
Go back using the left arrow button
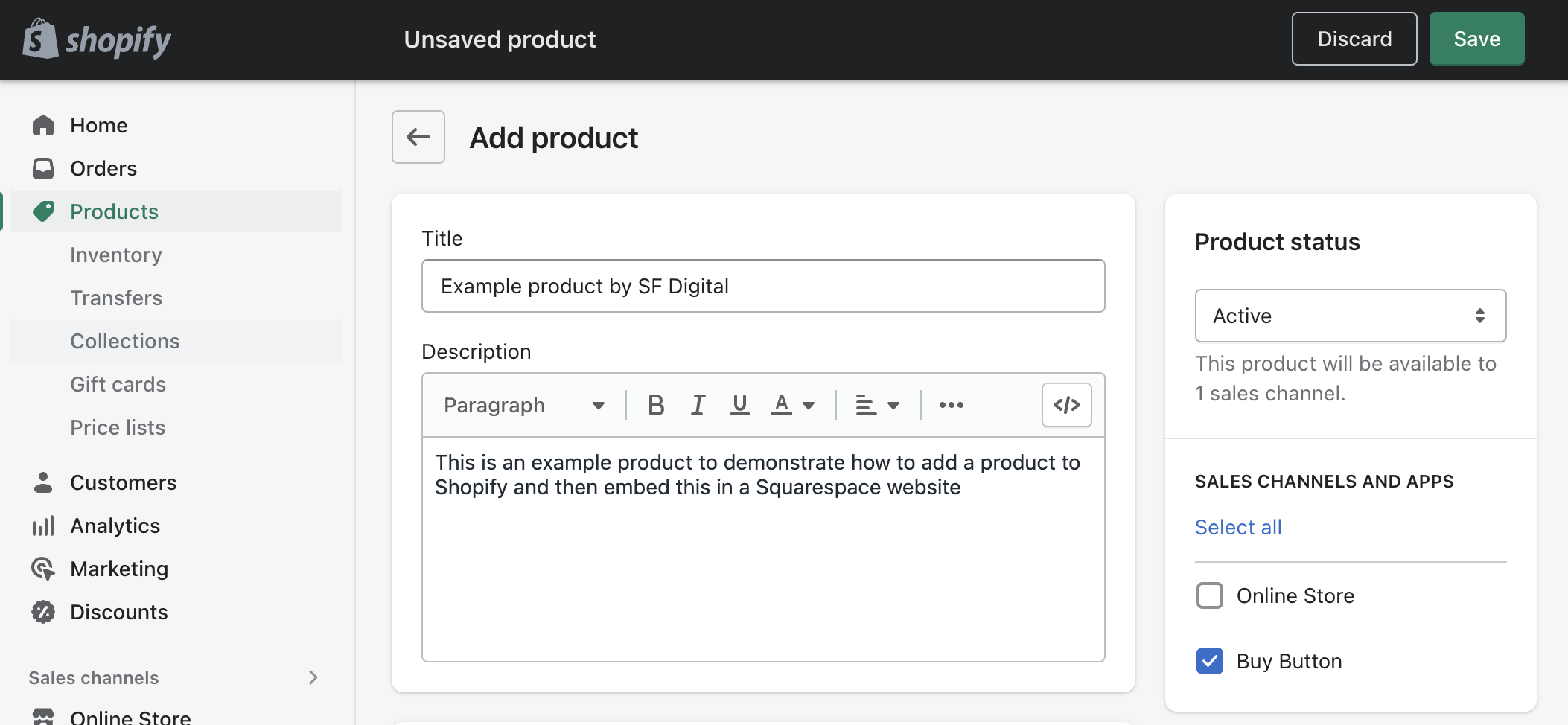pos(418,137)
